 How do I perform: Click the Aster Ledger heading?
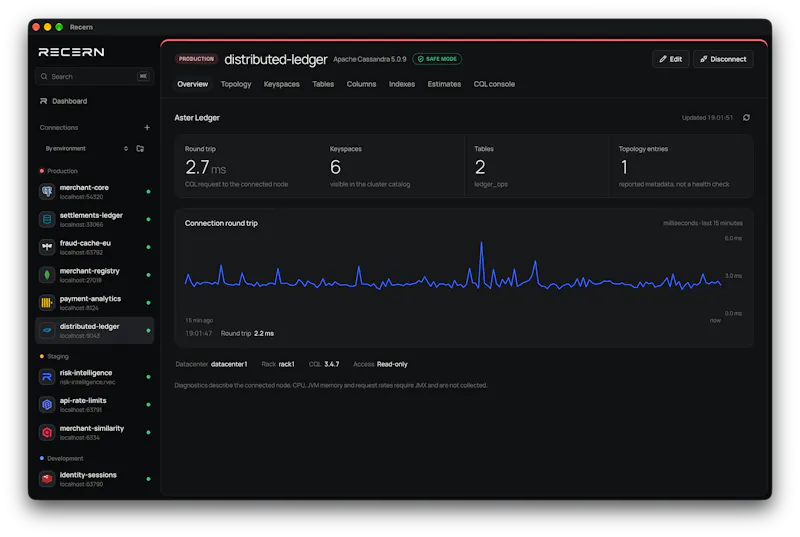click(197, 118)
